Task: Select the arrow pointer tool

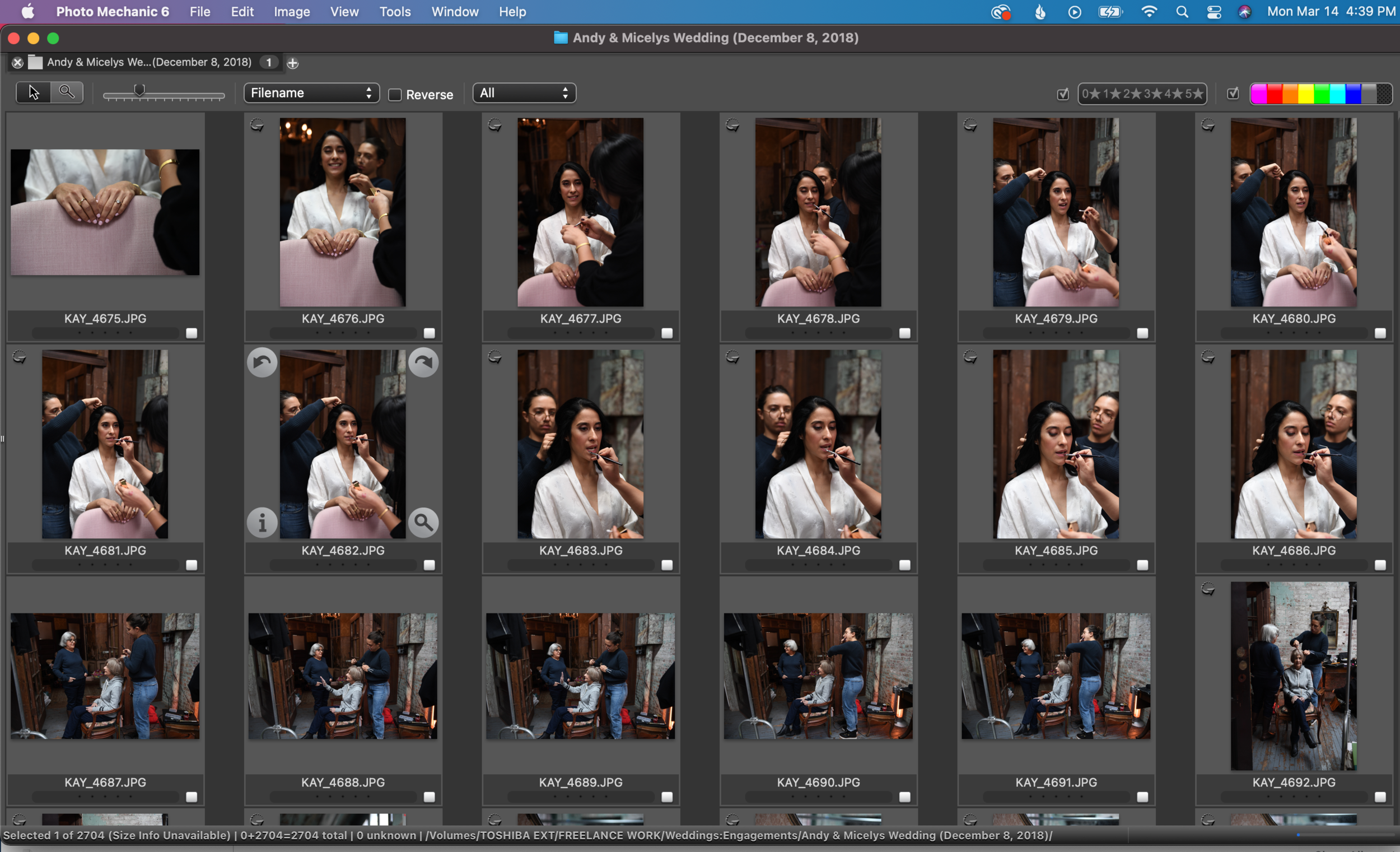Action: coord(34,92)
